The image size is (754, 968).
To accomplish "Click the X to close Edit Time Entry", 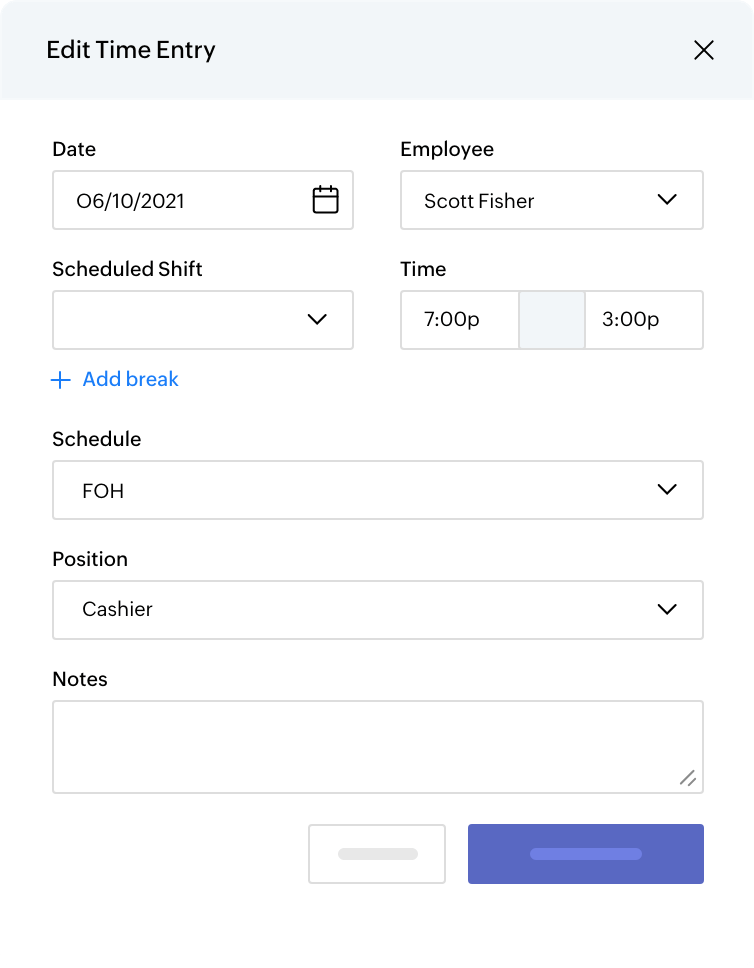I will (704, 50).
